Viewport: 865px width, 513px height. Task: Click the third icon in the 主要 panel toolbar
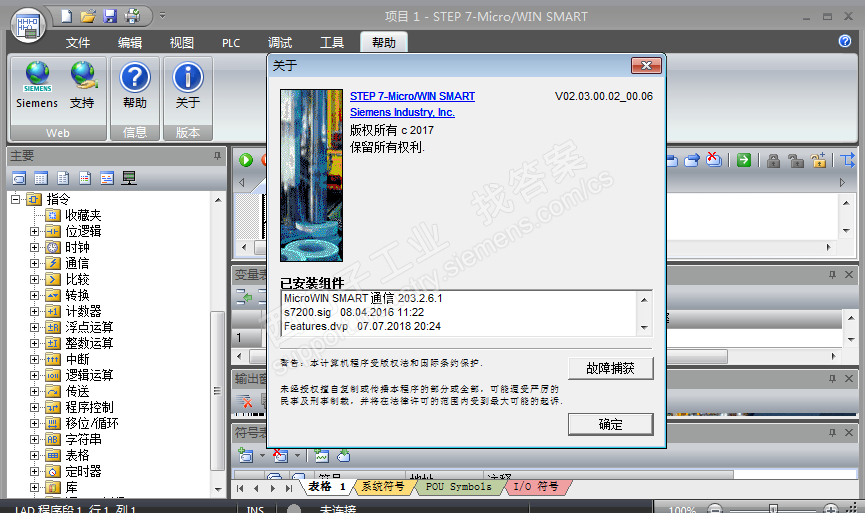click(63, 178)
